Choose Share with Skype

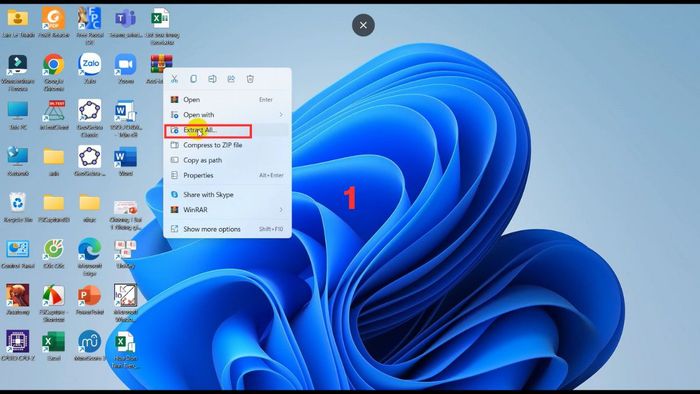pos(227,195)
